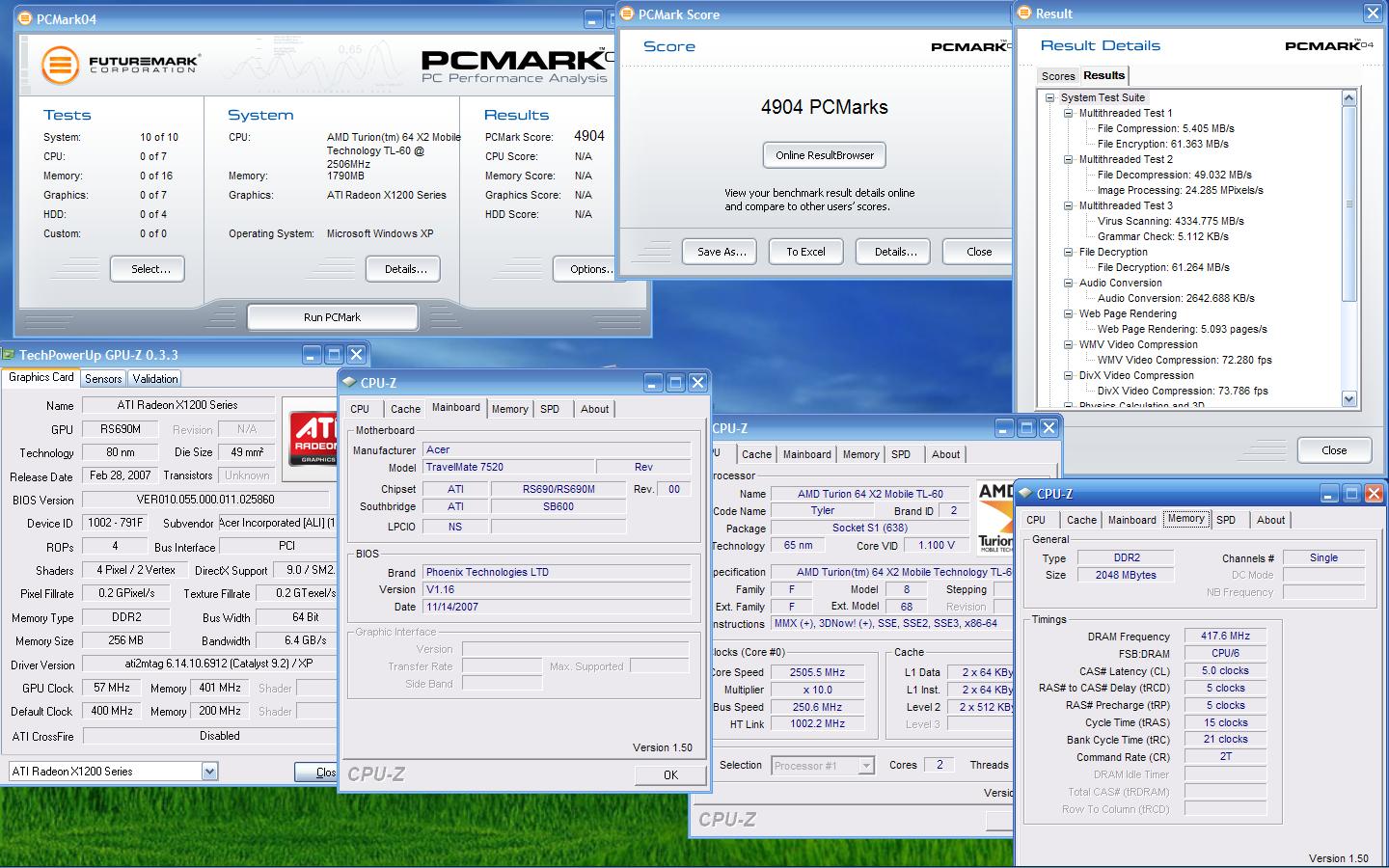Collapse the File Decryption tree node
1389x868 pixels.
[1069, 252]
